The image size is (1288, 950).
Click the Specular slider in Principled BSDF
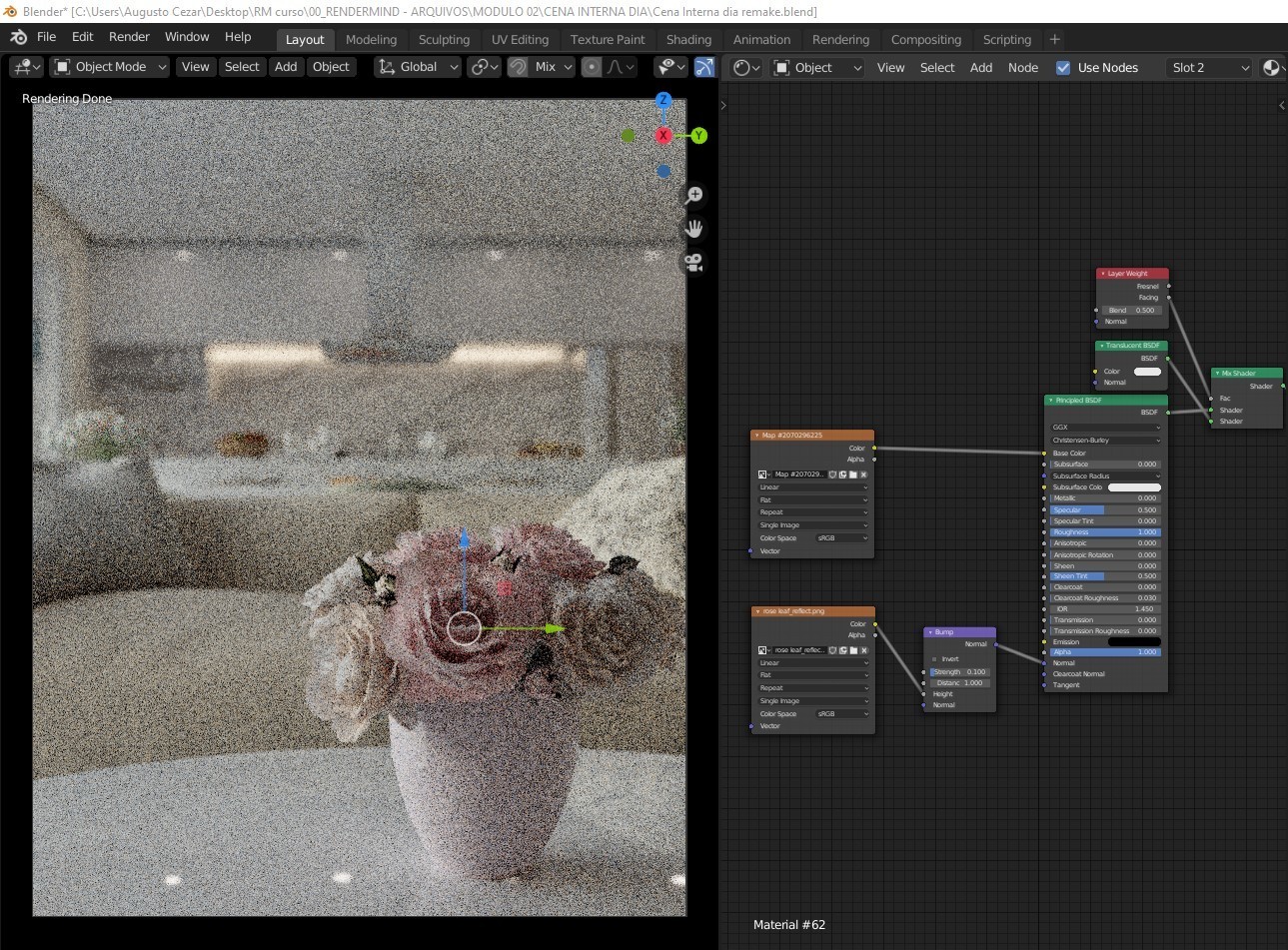click(1106, 510)
